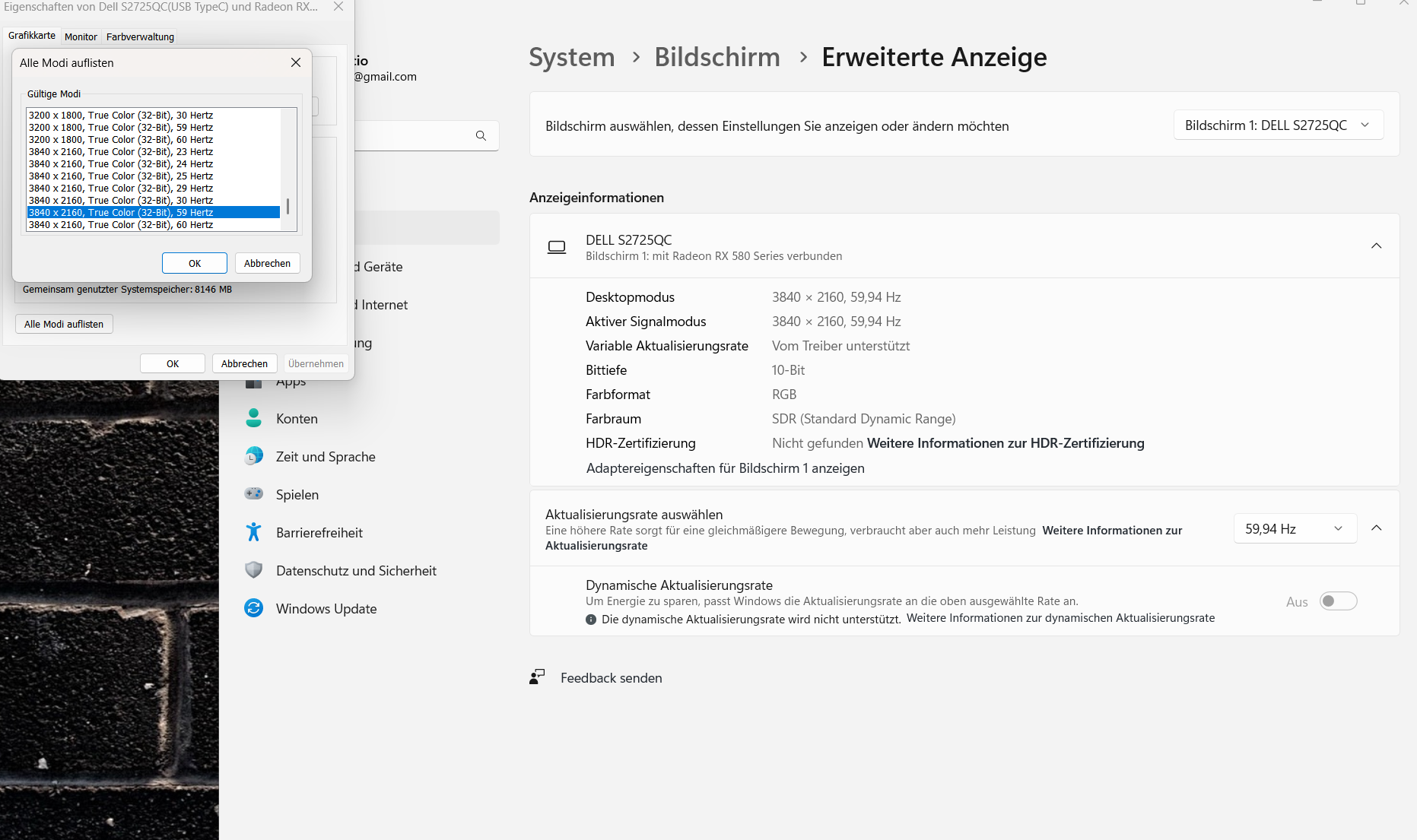Click OK in the Alle Modi auflisten dialog

[195, 263]
